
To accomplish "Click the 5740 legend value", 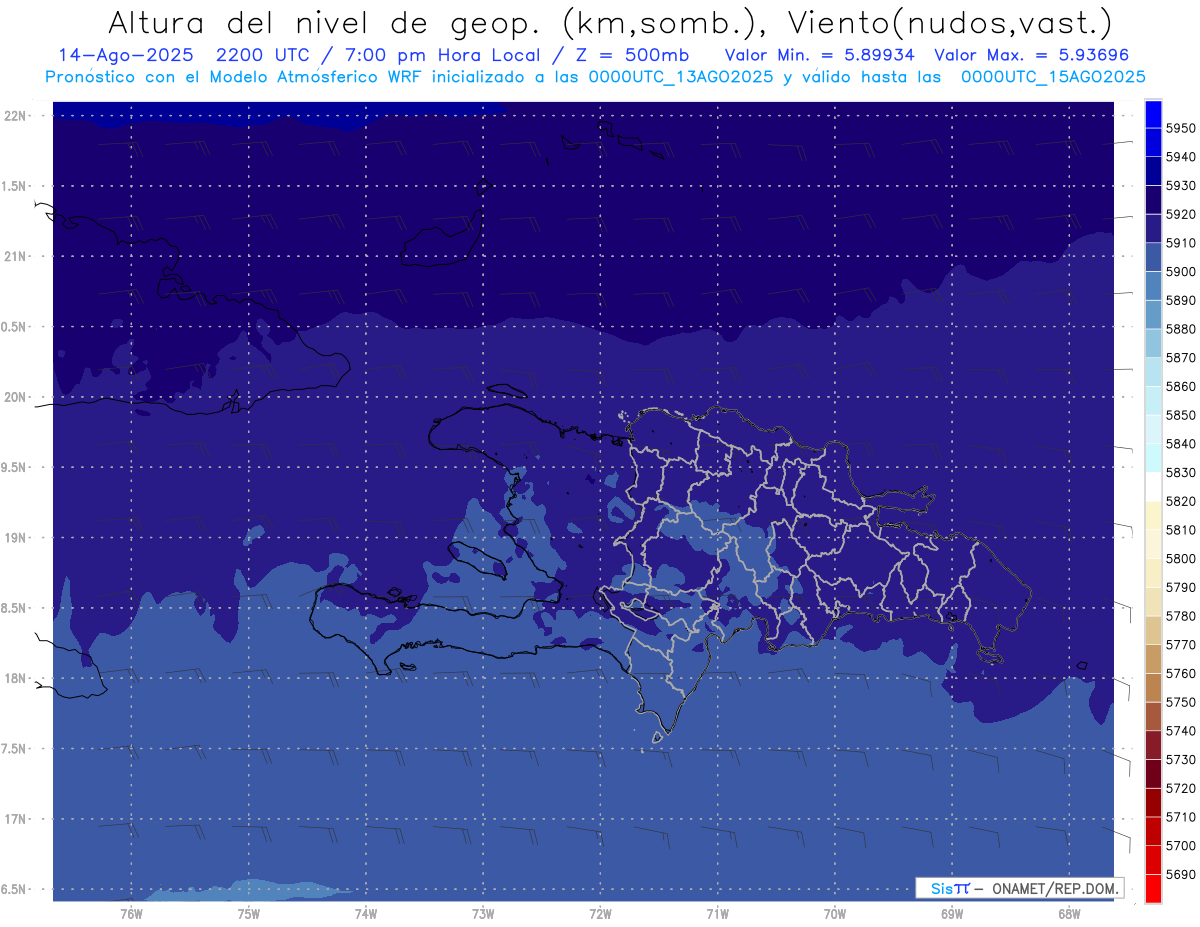I will 1180,731.
